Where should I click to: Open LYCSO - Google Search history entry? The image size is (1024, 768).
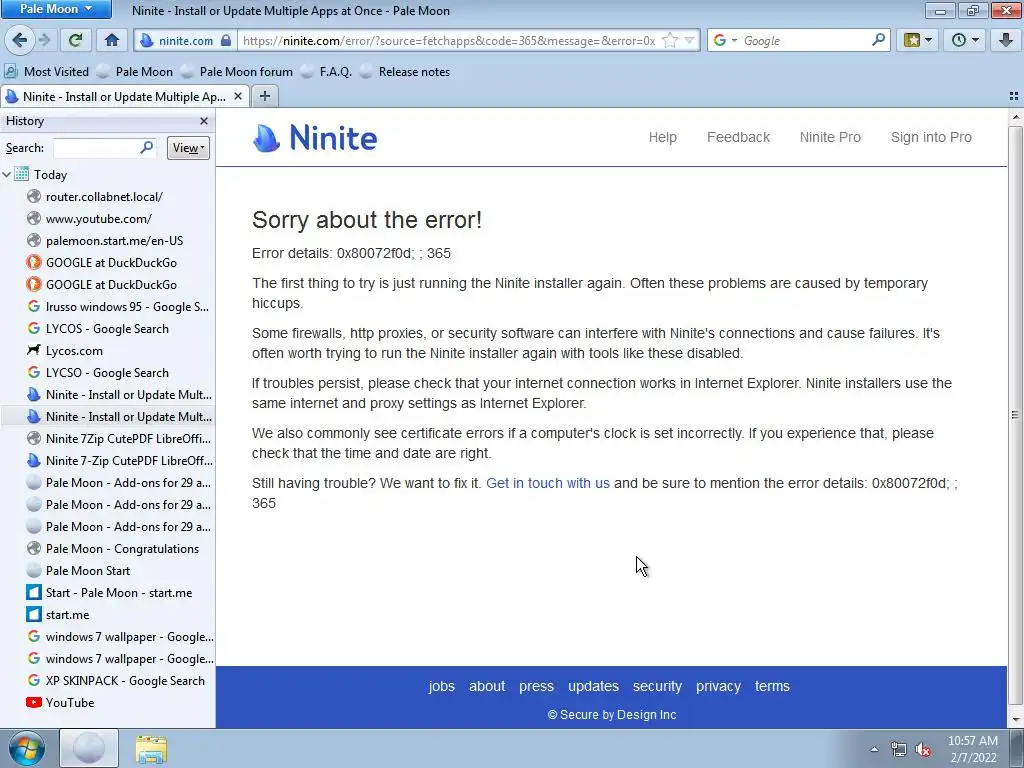(x=107, y=373)
